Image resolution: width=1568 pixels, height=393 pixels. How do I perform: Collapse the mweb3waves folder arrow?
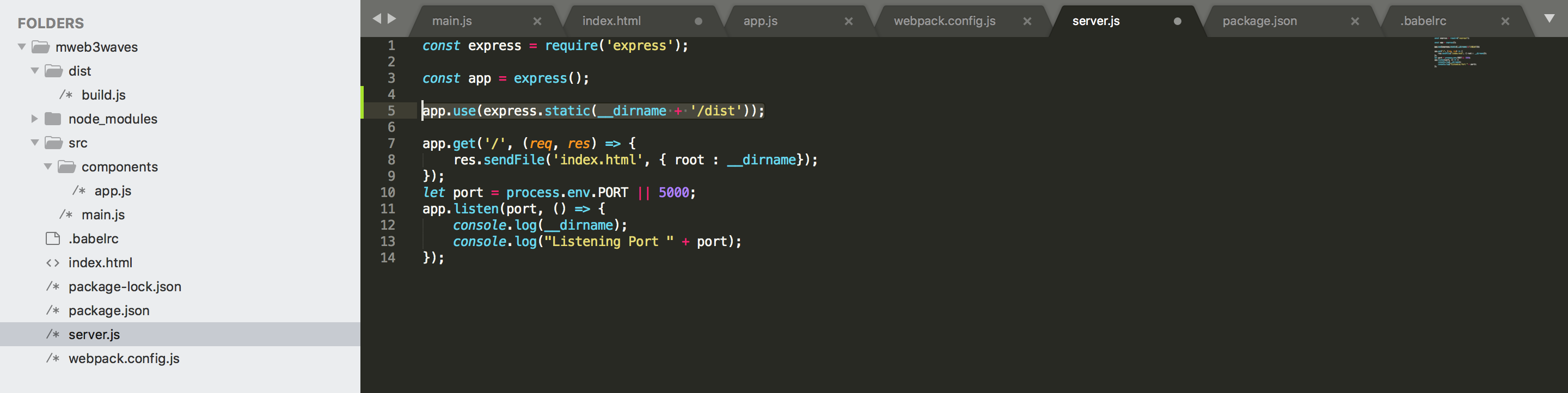[x=22, y=47]
